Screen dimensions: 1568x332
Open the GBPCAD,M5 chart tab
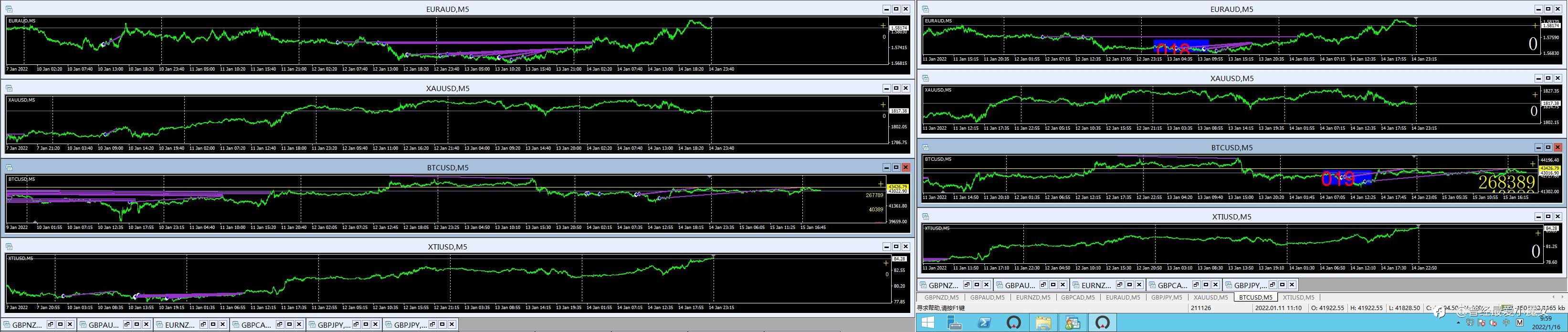tap(1077, 297)
